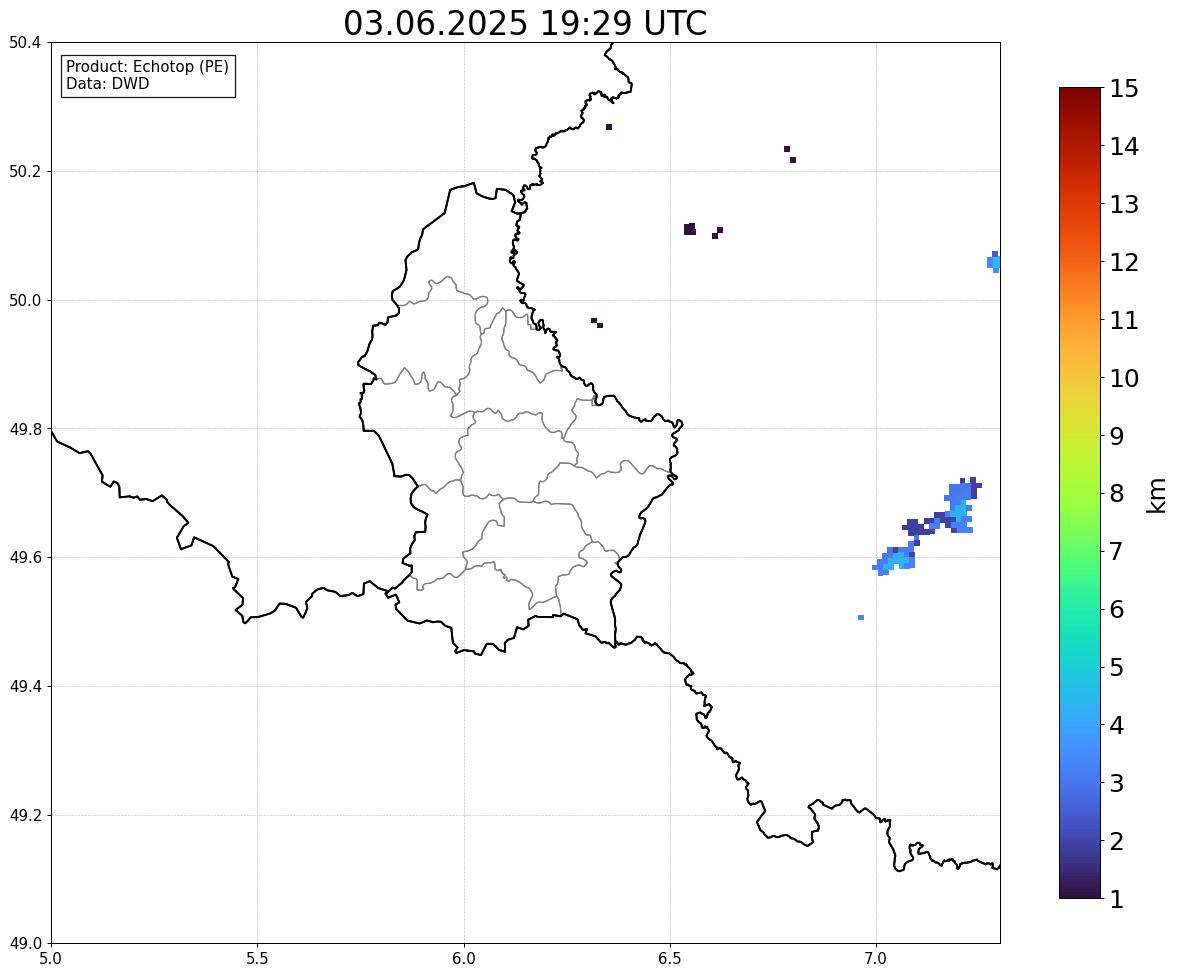
Task: Click the colorbar tick label "13"
Action: pos(1124,204)
